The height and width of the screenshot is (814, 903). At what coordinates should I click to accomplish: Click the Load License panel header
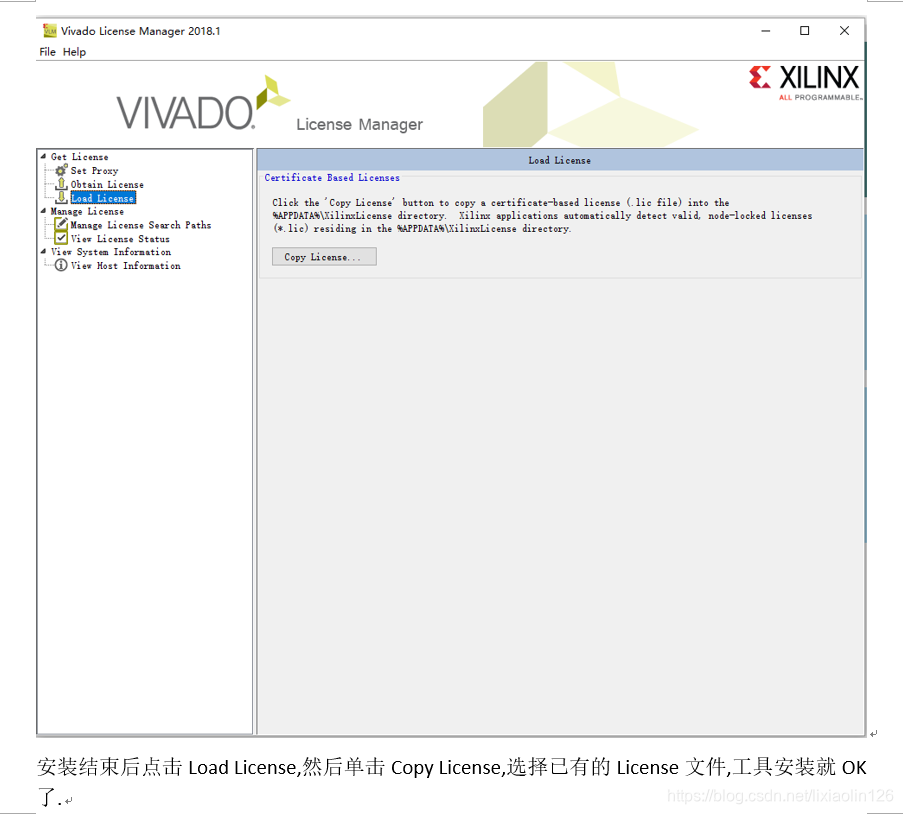click(x=560, y=160)
